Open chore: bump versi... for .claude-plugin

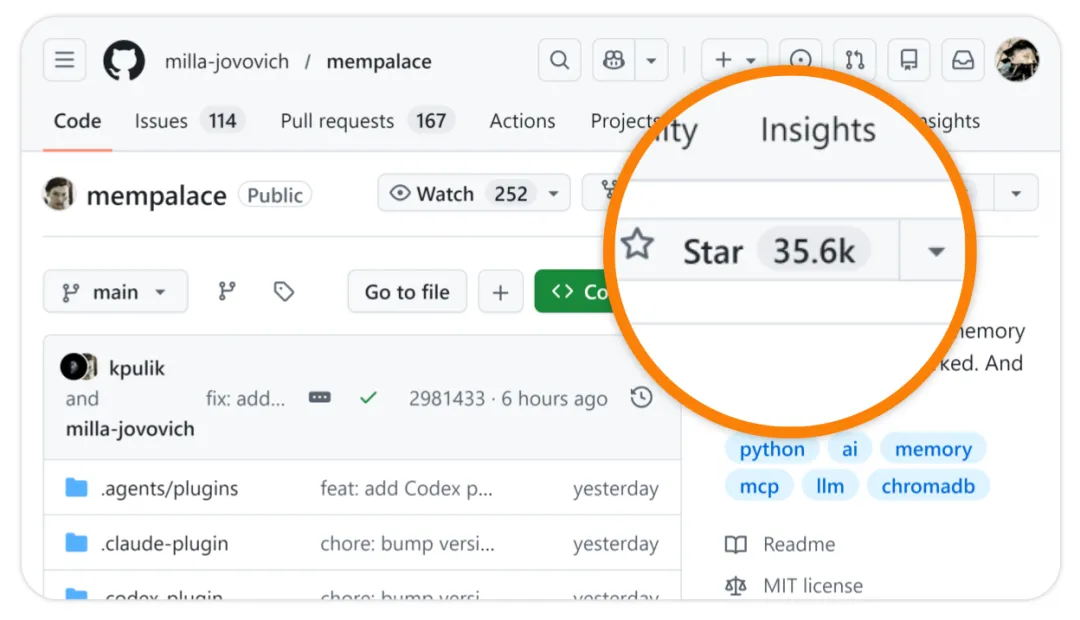coord(408,544)
